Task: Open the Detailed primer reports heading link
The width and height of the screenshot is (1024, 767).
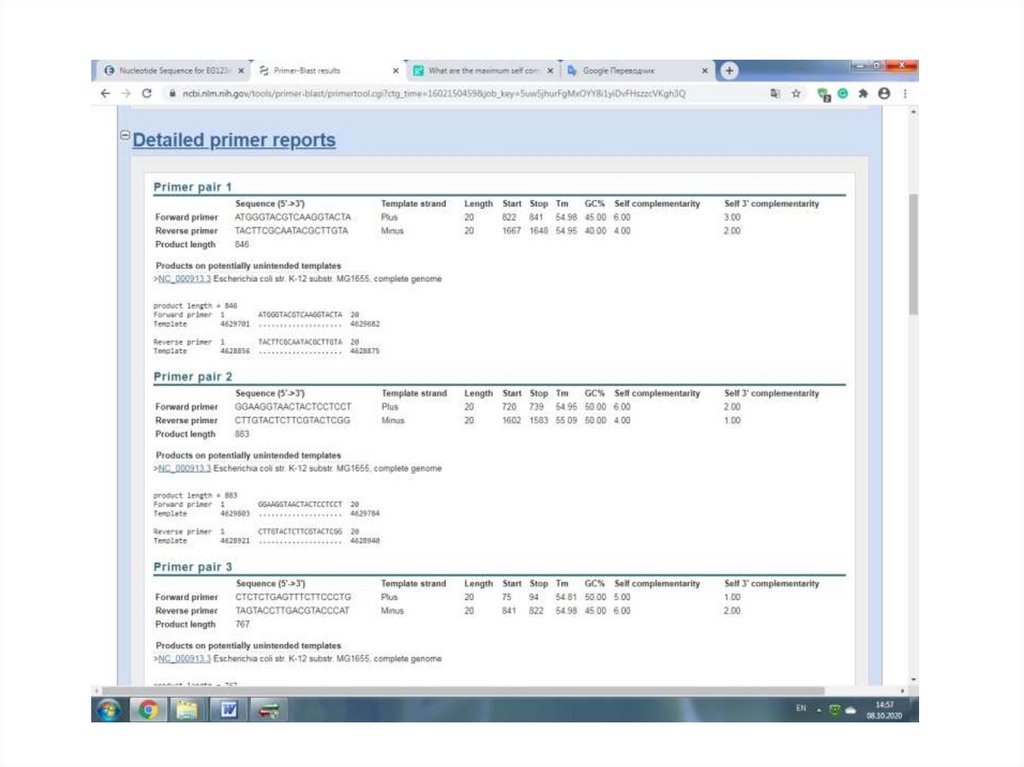Action: (234, 141)
